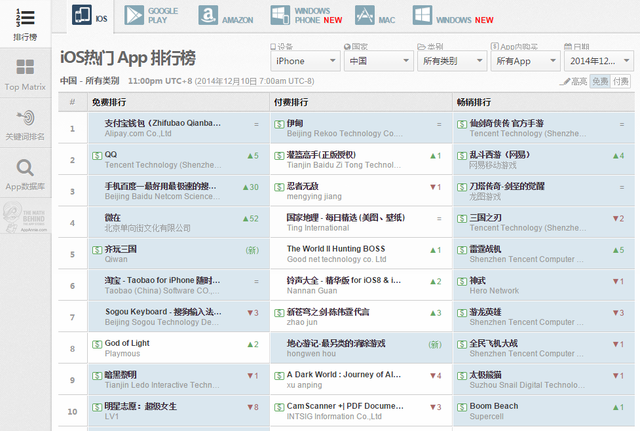Image resolution: width=640 pixels, height=431 pixels.
Task: Expand the 所有类别 category dropdown
Action: coord(452,61)
